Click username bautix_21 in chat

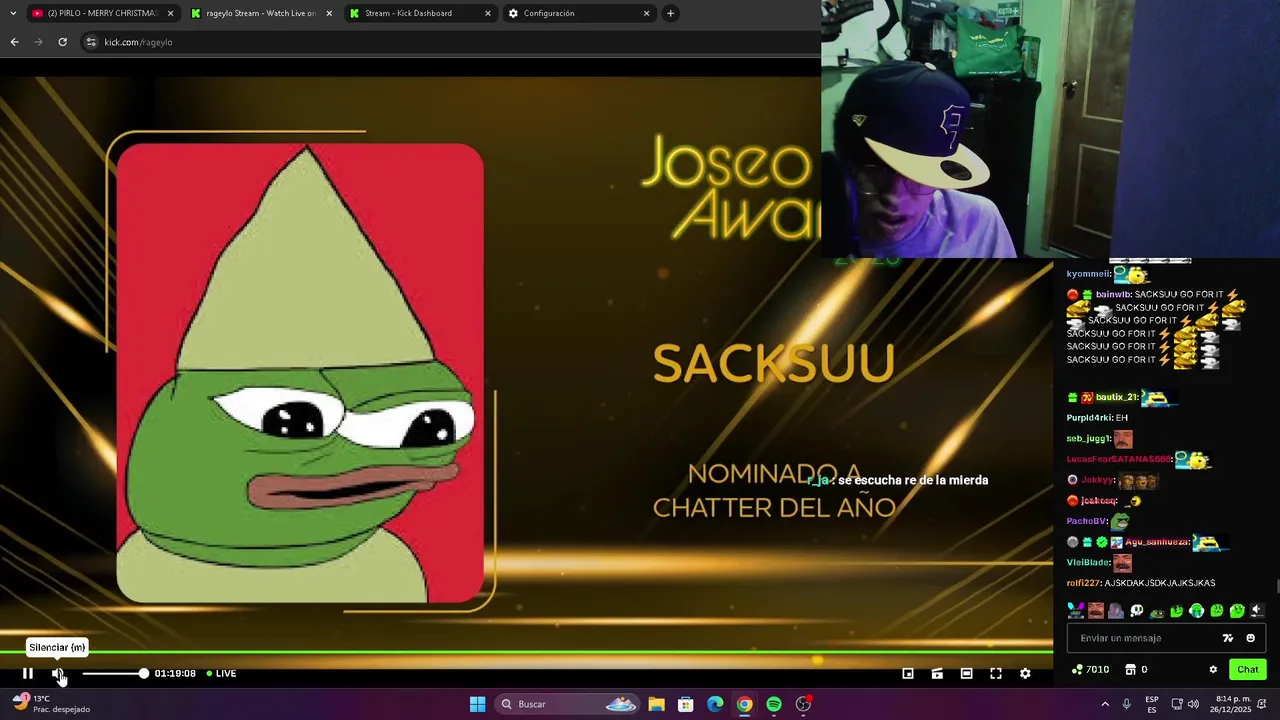pos(1117,397)
